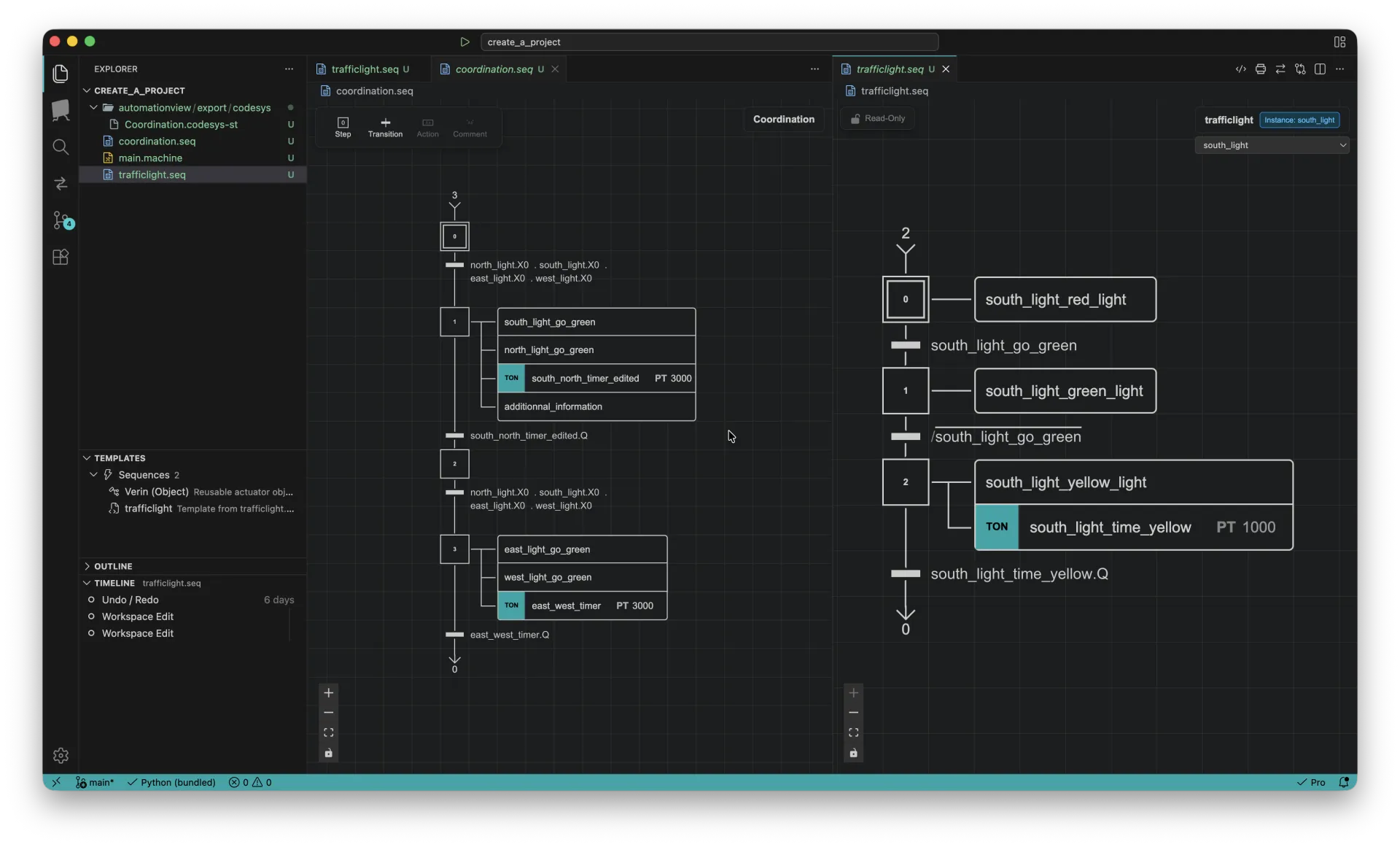The width and height of the screenshot is (1400, 847).
Task: Click the main* git branch in status bar
Action: pyautogui.click(x=95, y=782)
